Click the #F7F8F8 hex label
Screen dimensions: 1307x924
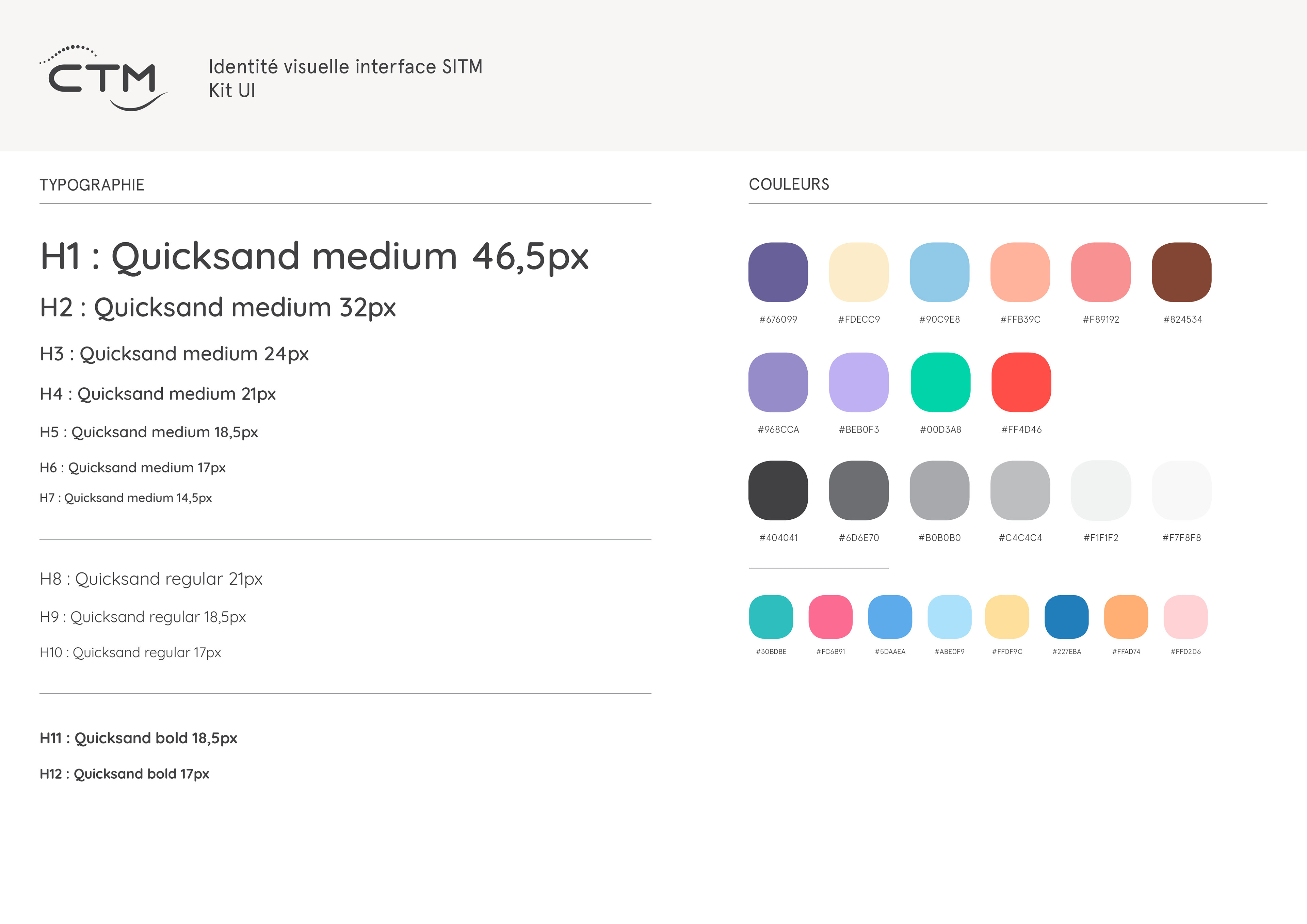point(1182,538)
